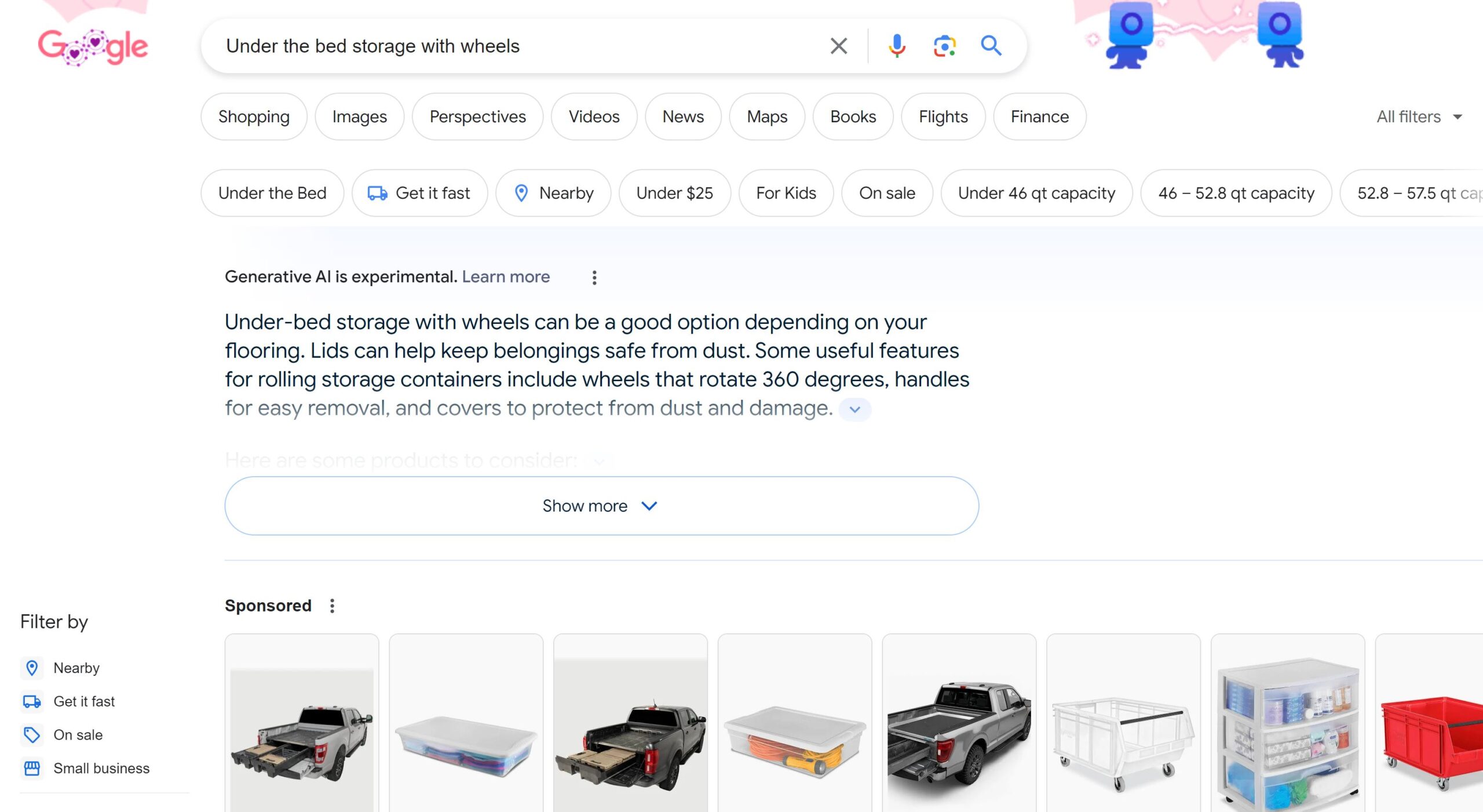Open Google Lens camera search
Image resolution: width=1483 pixels, height=812 pixels.
pyautogui.click(x=943, y=46)
